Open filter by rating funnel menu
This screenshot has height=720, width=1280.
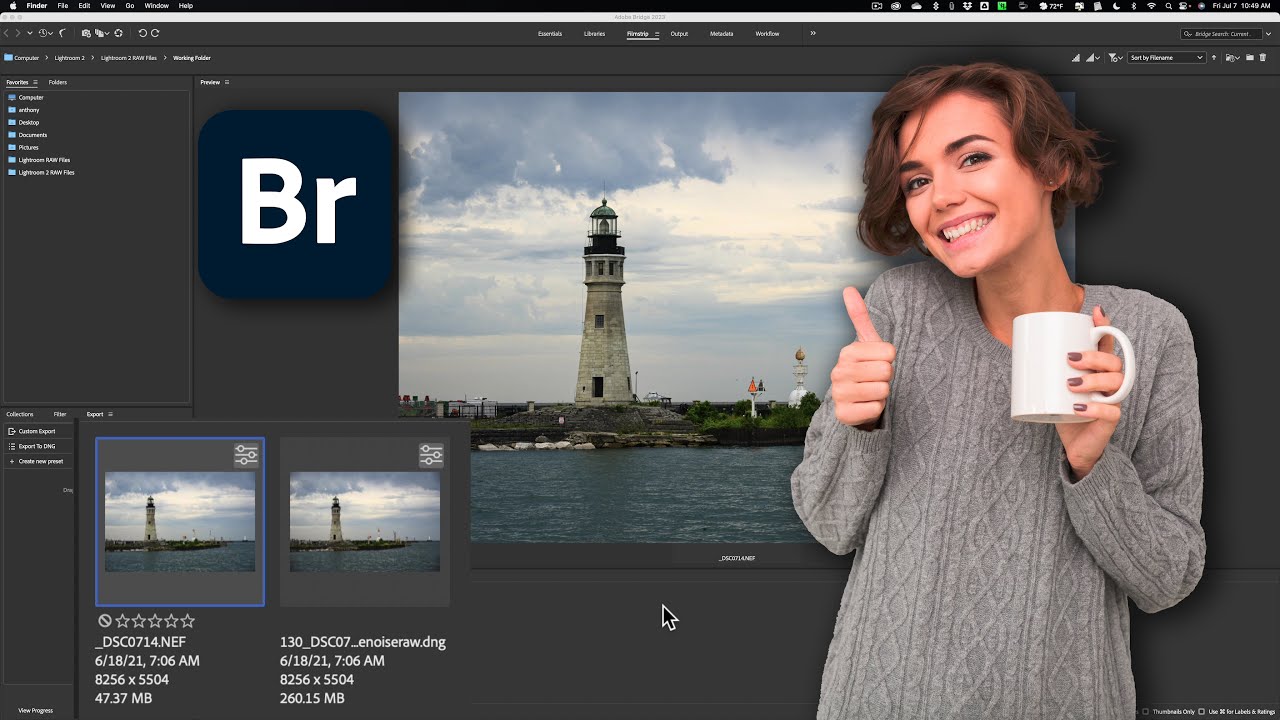(1117, 58)
